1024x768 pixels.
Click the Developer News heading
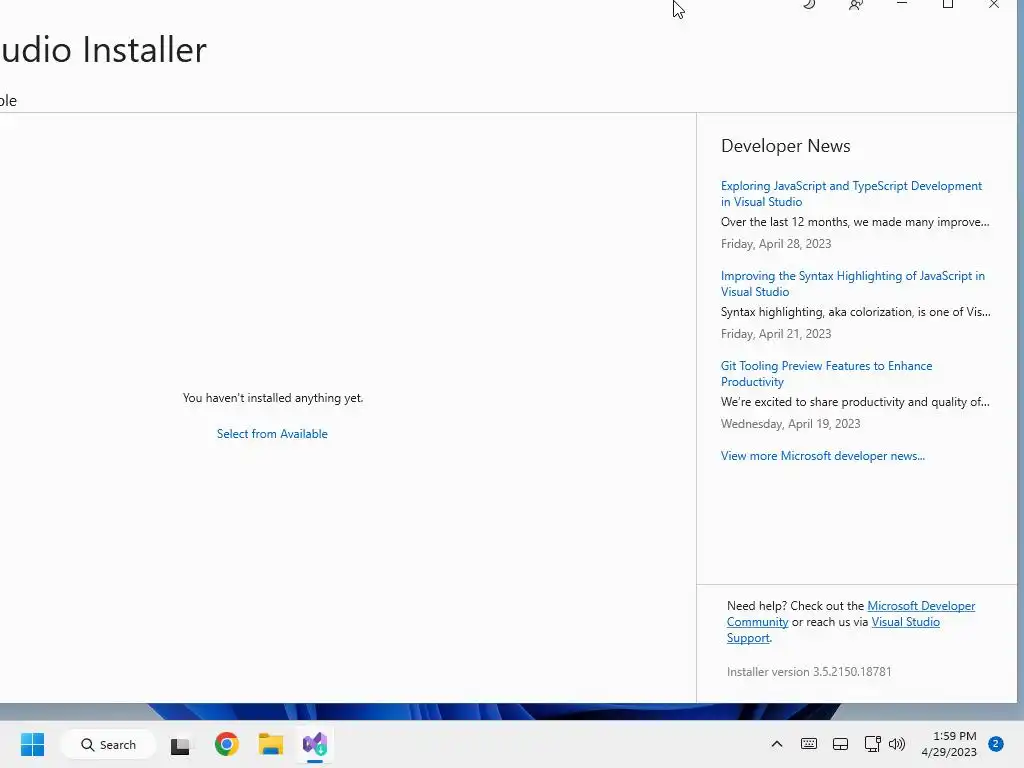coord(786,146)
